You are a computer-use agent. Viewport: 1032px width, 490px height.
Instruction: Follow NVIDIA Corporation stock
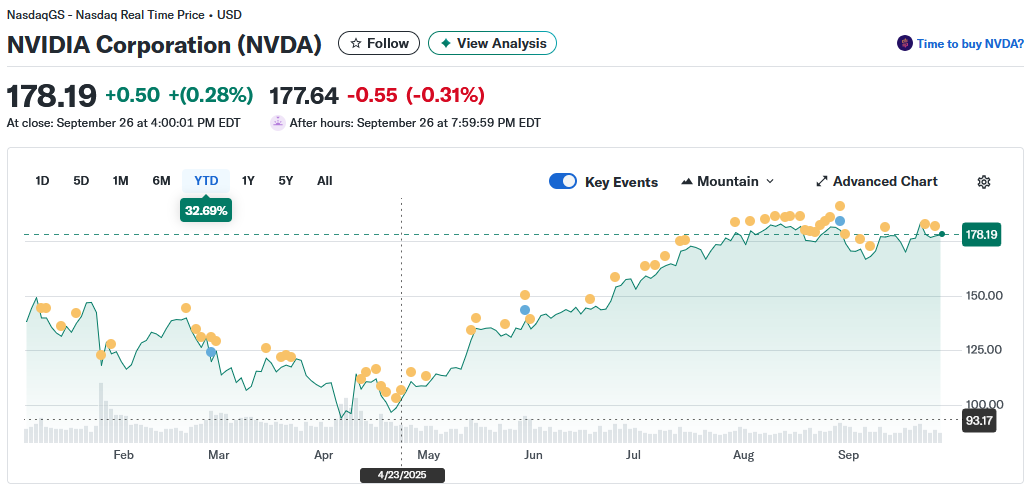(x=378, y=43)
